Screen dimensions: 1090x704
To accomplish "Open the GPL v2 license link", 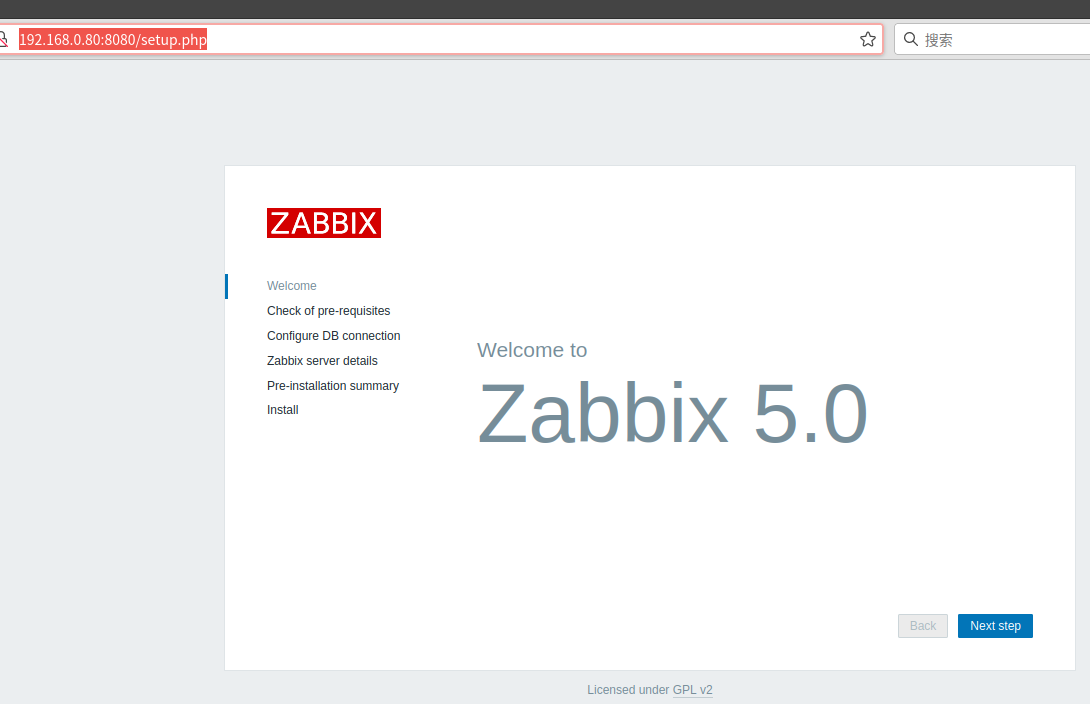I will coord(692,689).
